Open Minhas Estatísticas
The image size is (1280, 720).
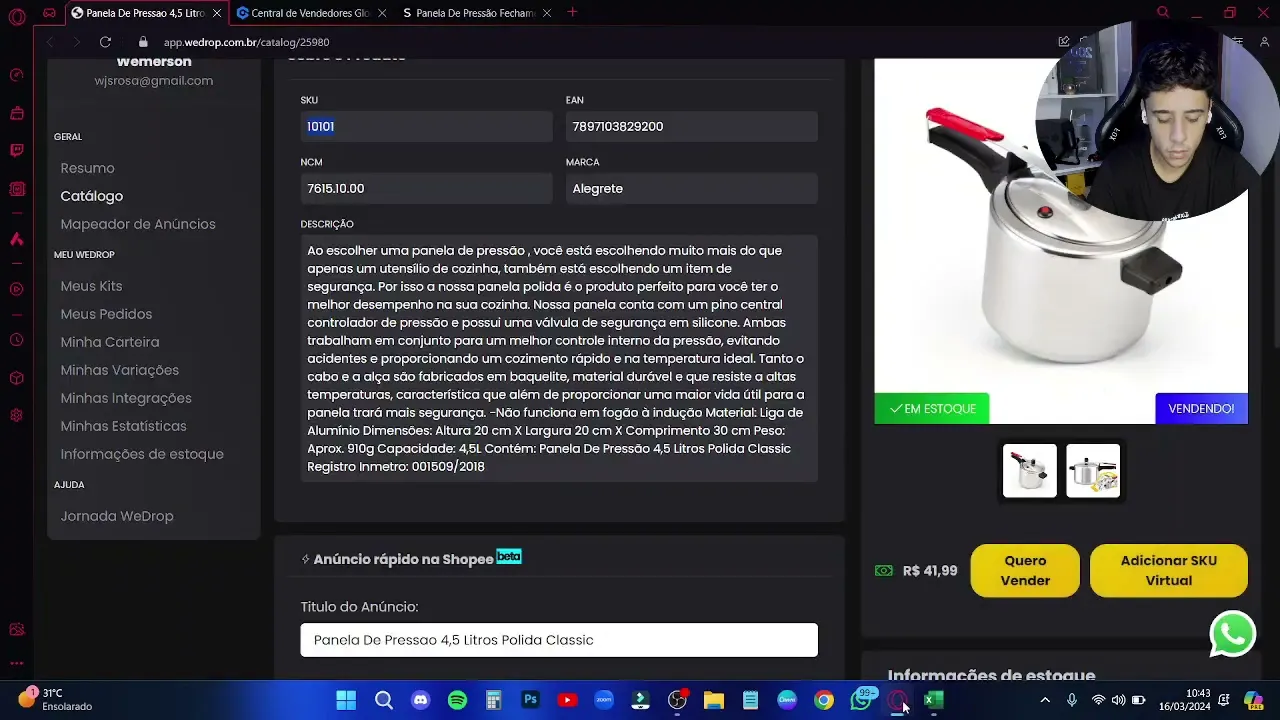coord(123,426)
